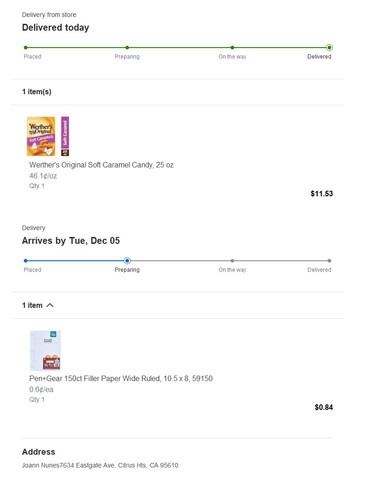This screenshot has width=366, height=500.
Task: Open Werther's Original candy box thumbnail
Action: (x=41, y=136)
